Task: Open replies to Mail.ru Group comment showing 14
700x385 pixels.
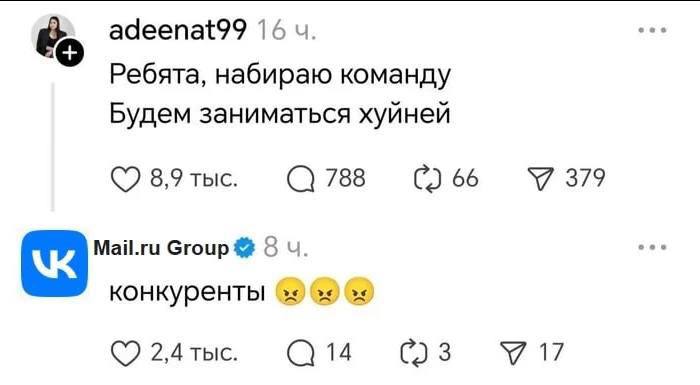Action: pos(301,353)
